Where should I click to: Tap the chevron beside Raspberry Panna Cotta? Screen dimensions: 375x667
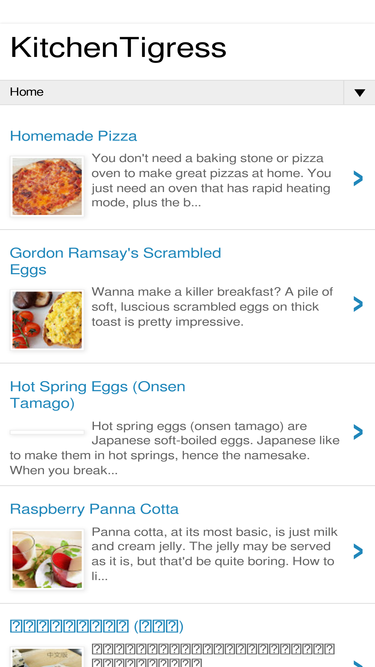[x=358, y=551]
